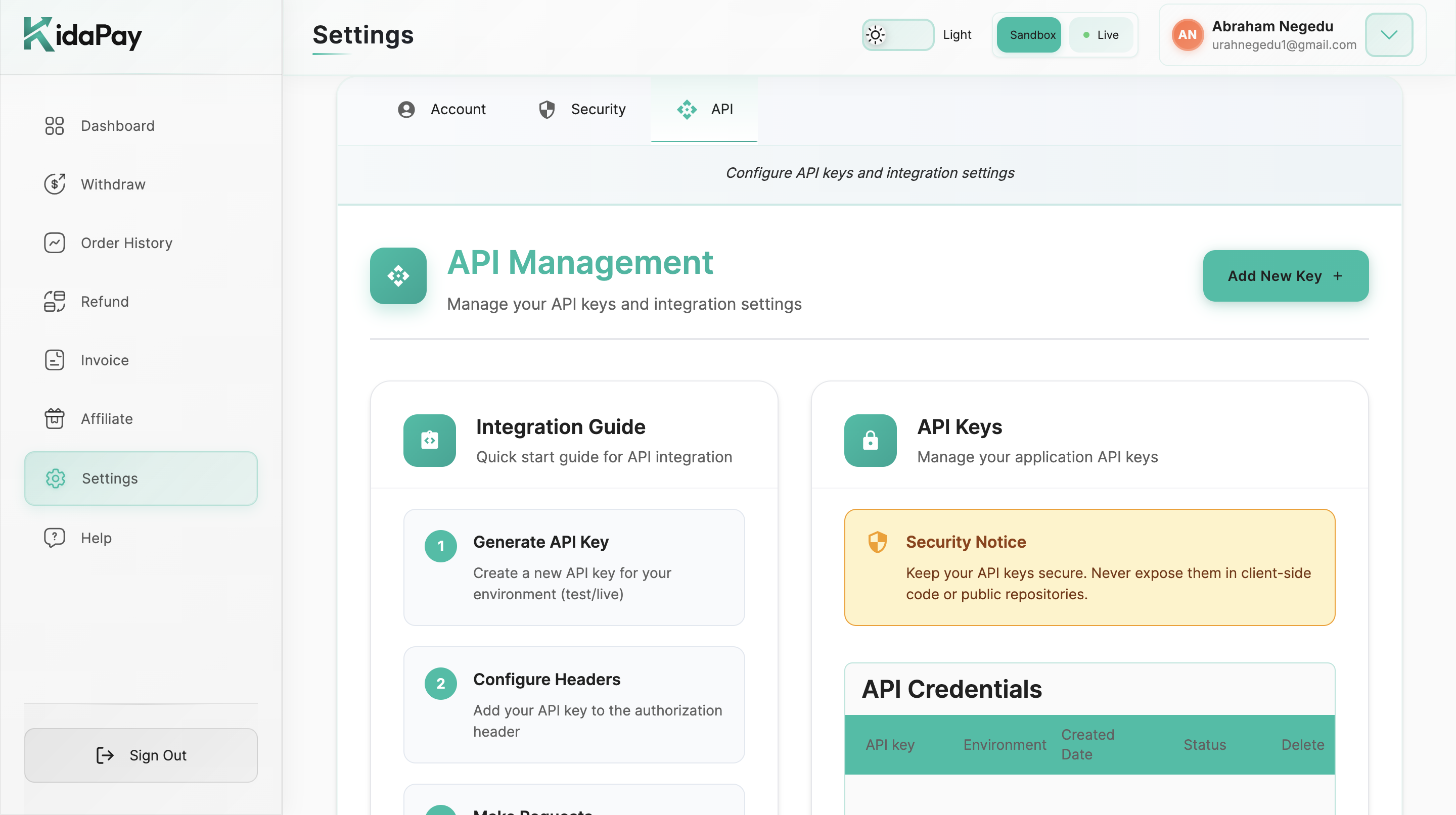Select Settings in sidebar
The height and width of the screenshot is (815, 1456).
pos(141,478)
